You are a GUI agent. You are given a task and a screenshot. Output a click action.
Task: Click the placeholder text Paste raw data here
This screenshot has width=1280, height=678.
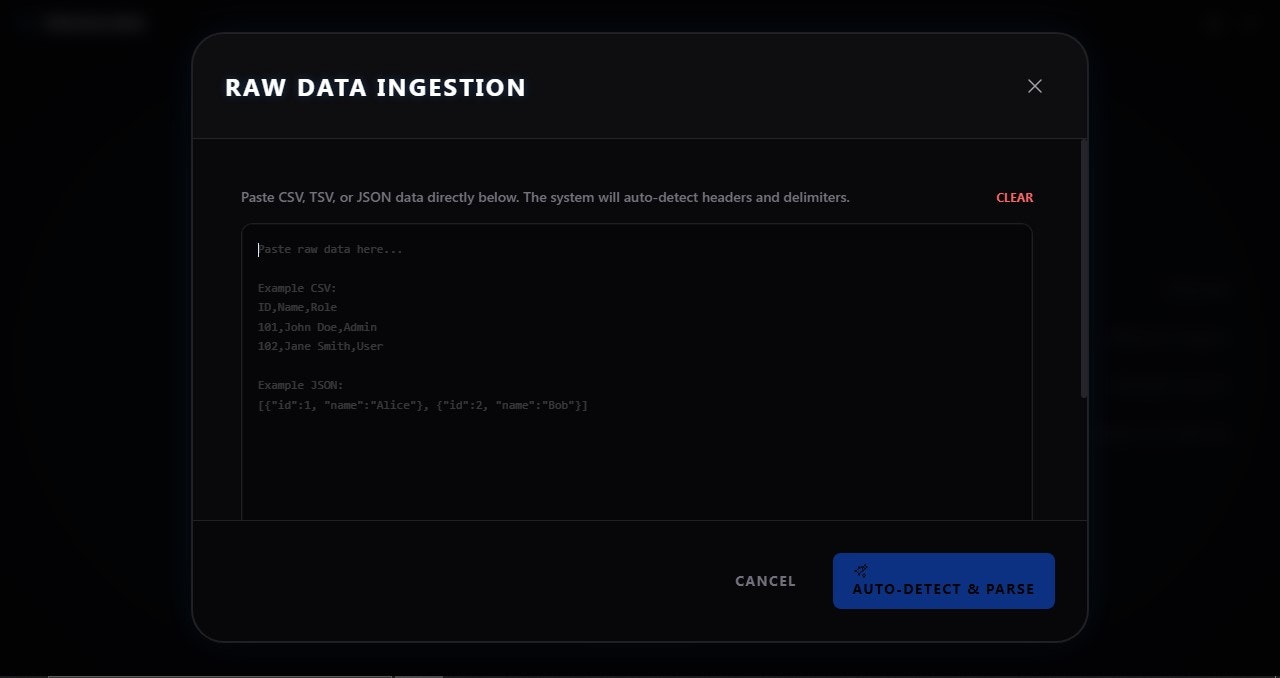tap(329, 249)
